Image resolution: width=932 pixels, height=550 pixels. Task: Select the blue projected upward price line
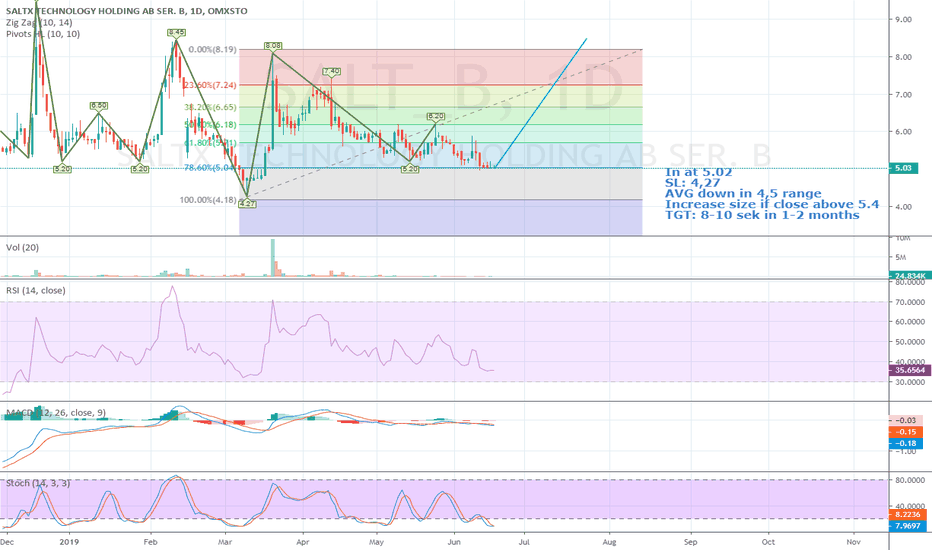(x=540, y=103)
